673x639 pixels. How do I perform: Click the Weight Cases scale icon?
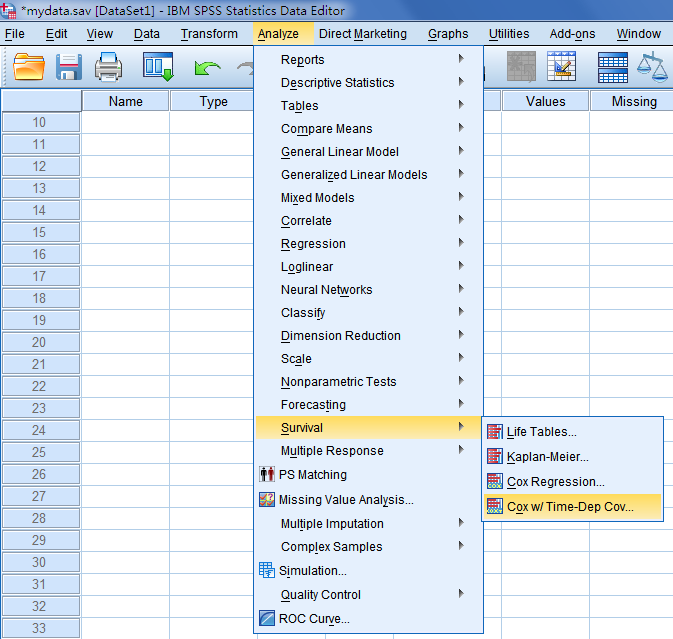(653, 68)
